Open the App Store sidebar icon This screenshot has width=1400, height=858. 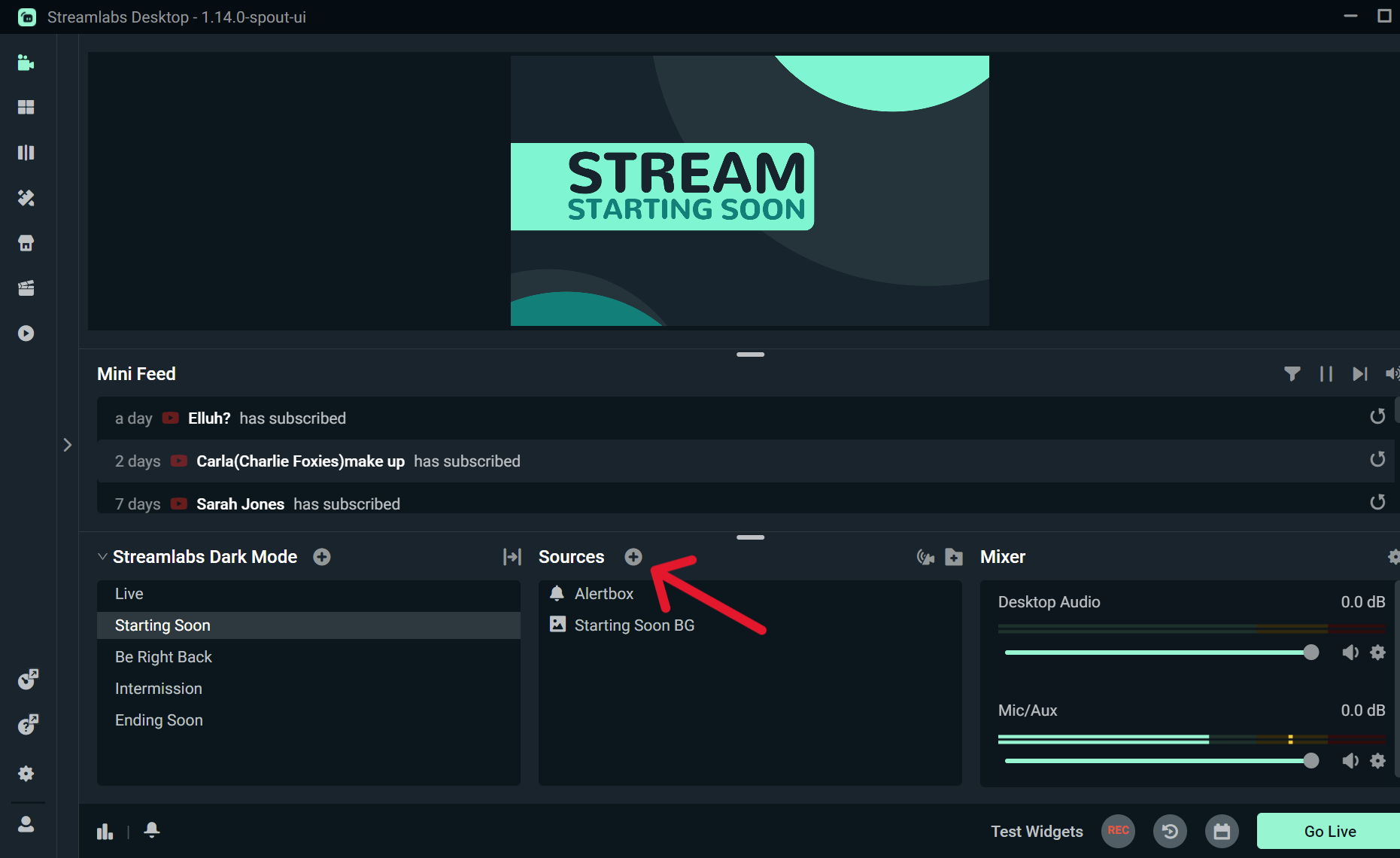pos(26,243)
